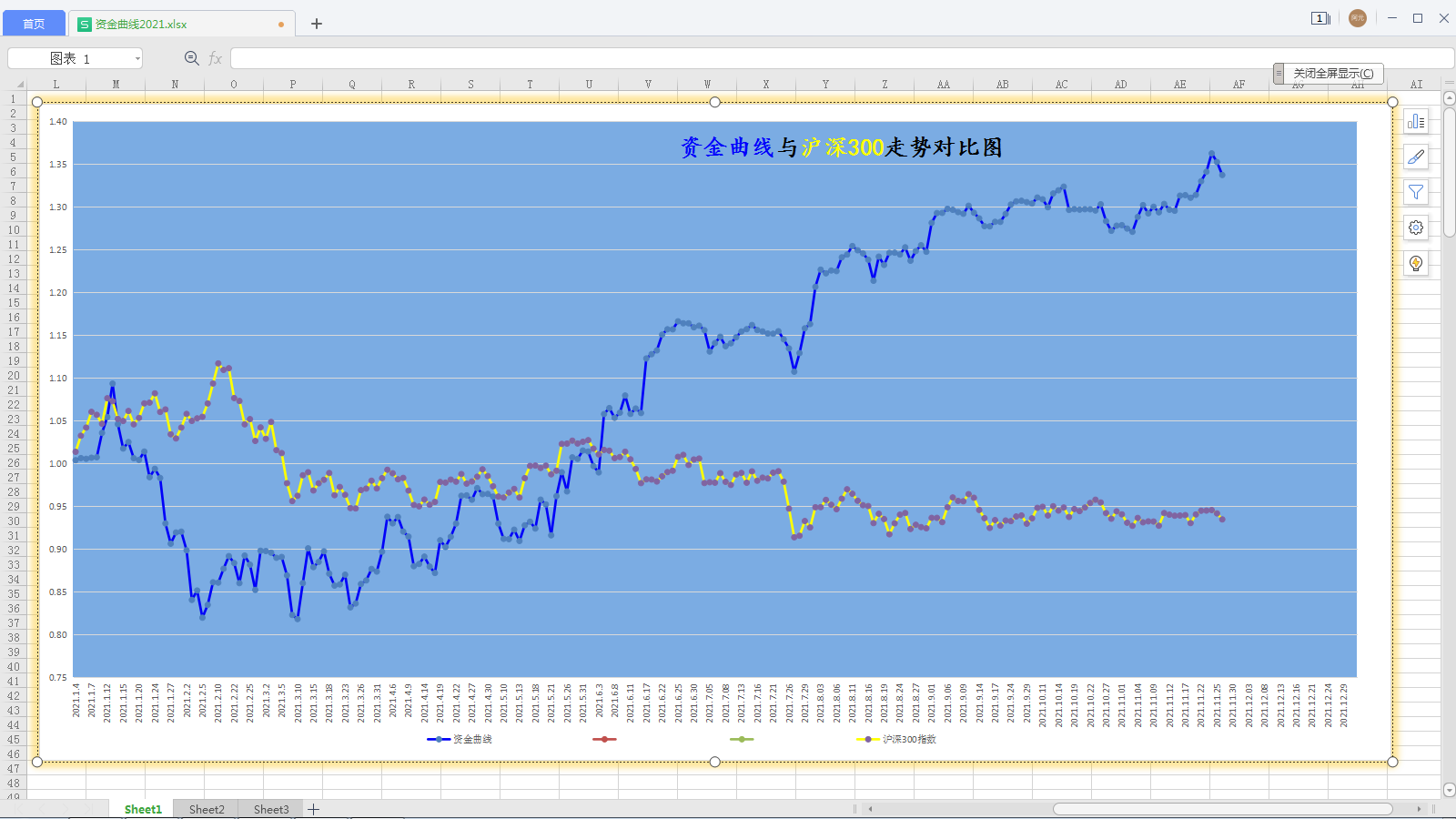
Task: Click the chart style brush icon
Action: click(1416, 157)
